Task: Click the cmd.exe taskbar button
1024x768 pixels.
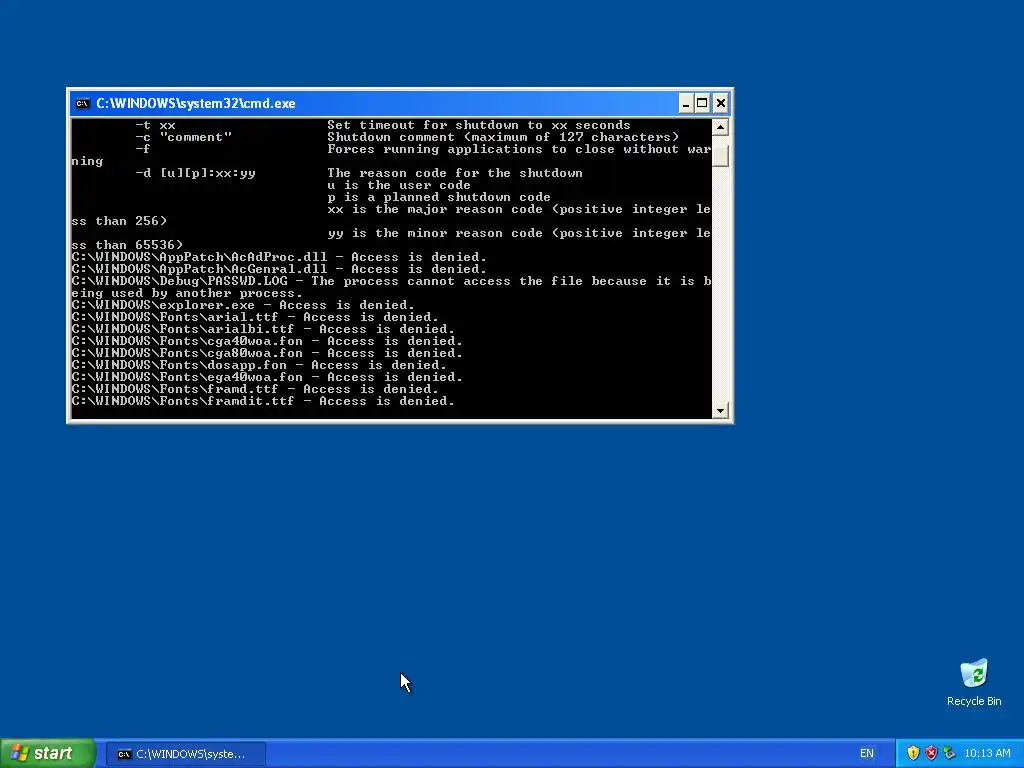Action: coord(185,754)
